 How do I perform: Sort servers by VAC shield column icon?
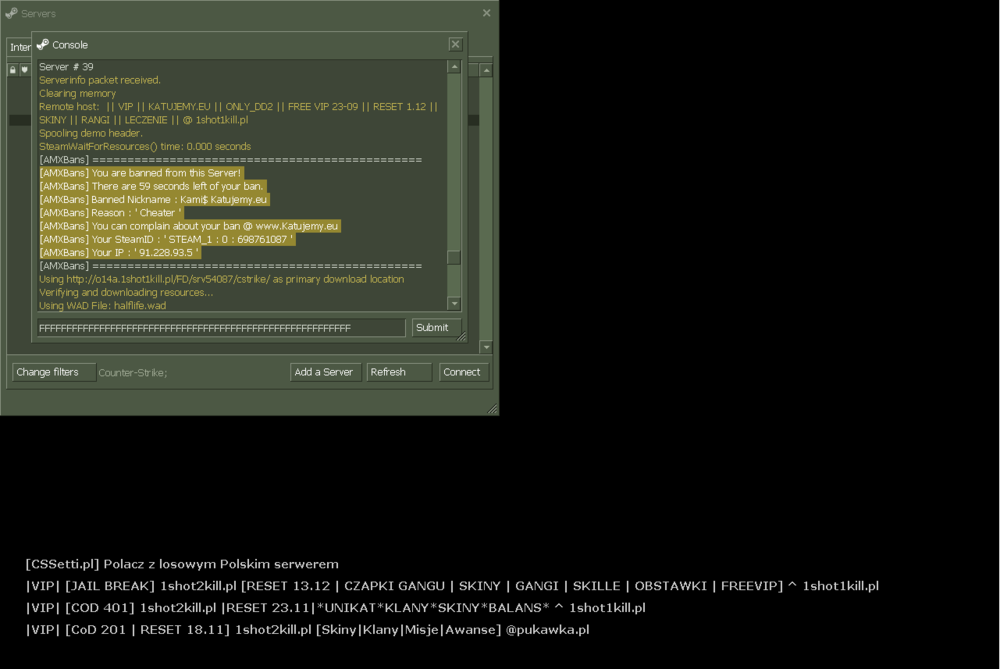coord(25,70)
